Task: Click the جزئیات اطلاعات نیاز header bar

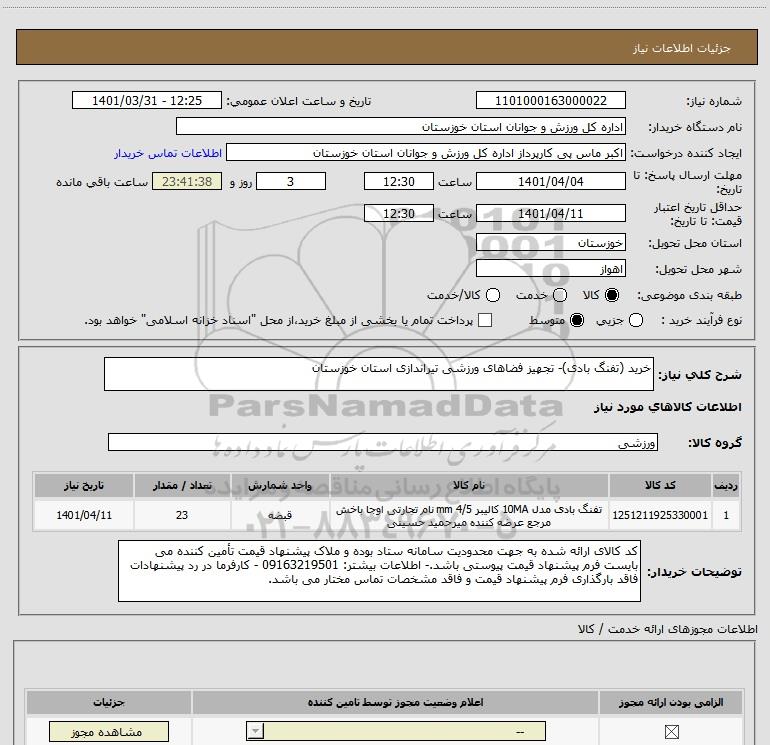Action: [386, 47]
